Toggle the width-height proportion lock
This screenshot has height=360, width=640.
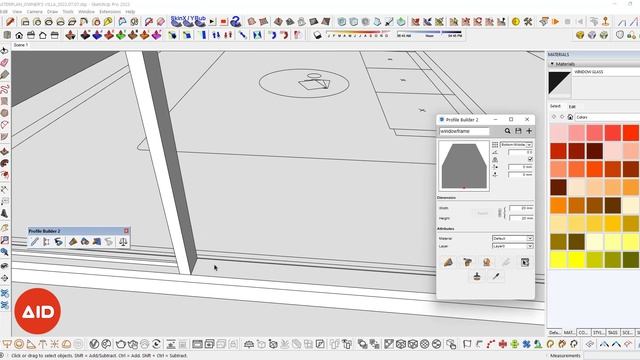[x=500, y=213]
